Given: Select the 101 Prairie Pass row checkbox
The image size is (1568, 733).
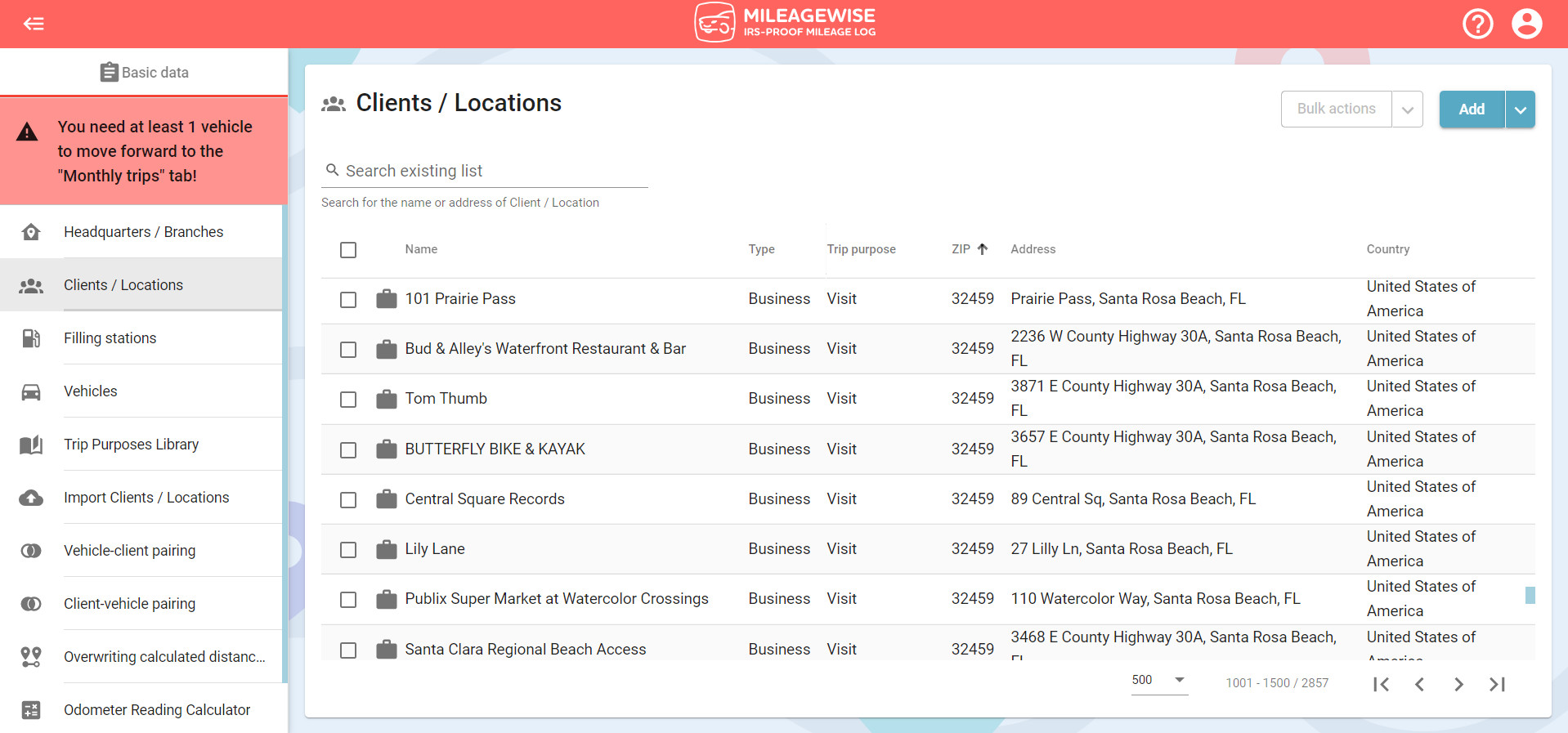Looking at the screenshot, I should coord(348,300).
